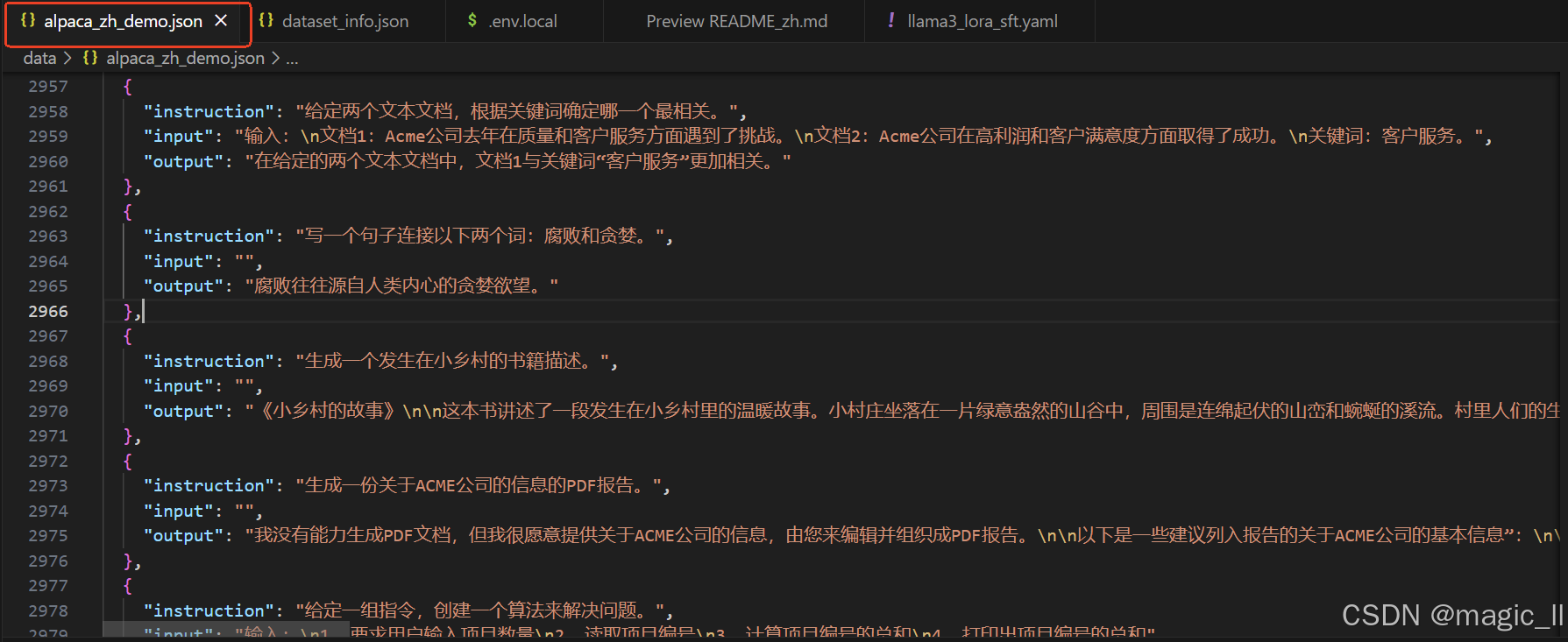Expand the breadcrumb chevron after alpaca_zh_demo.json
This screenshot has height=642, width=1568.
coord(275,59)
